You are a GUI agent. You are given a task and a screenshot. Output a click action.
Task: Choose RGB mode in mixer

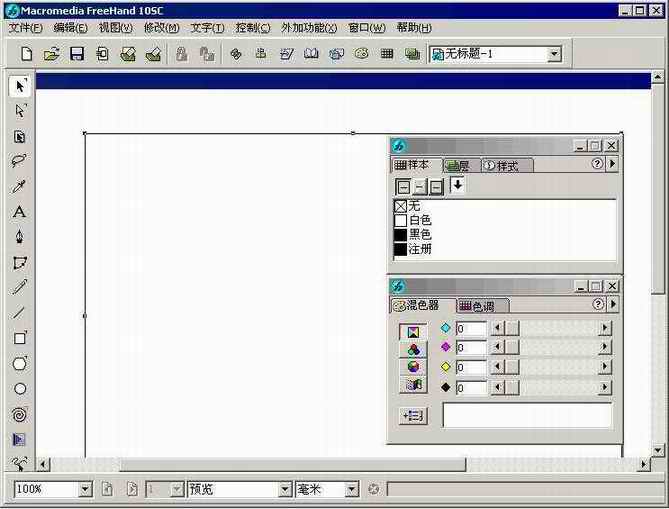[413, 350]
